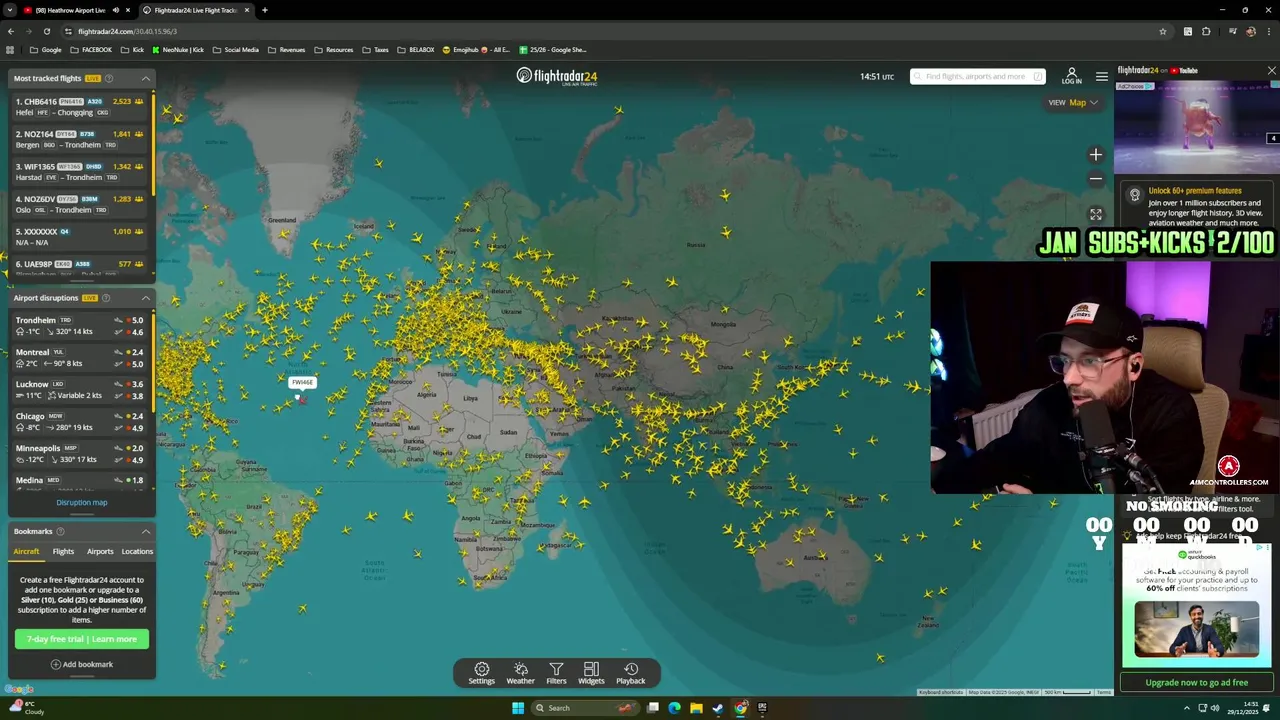Viewport: 1280px width, 720px height.
Task: Select the Locations bookmarks tab
Action: [x=137, y=551]
